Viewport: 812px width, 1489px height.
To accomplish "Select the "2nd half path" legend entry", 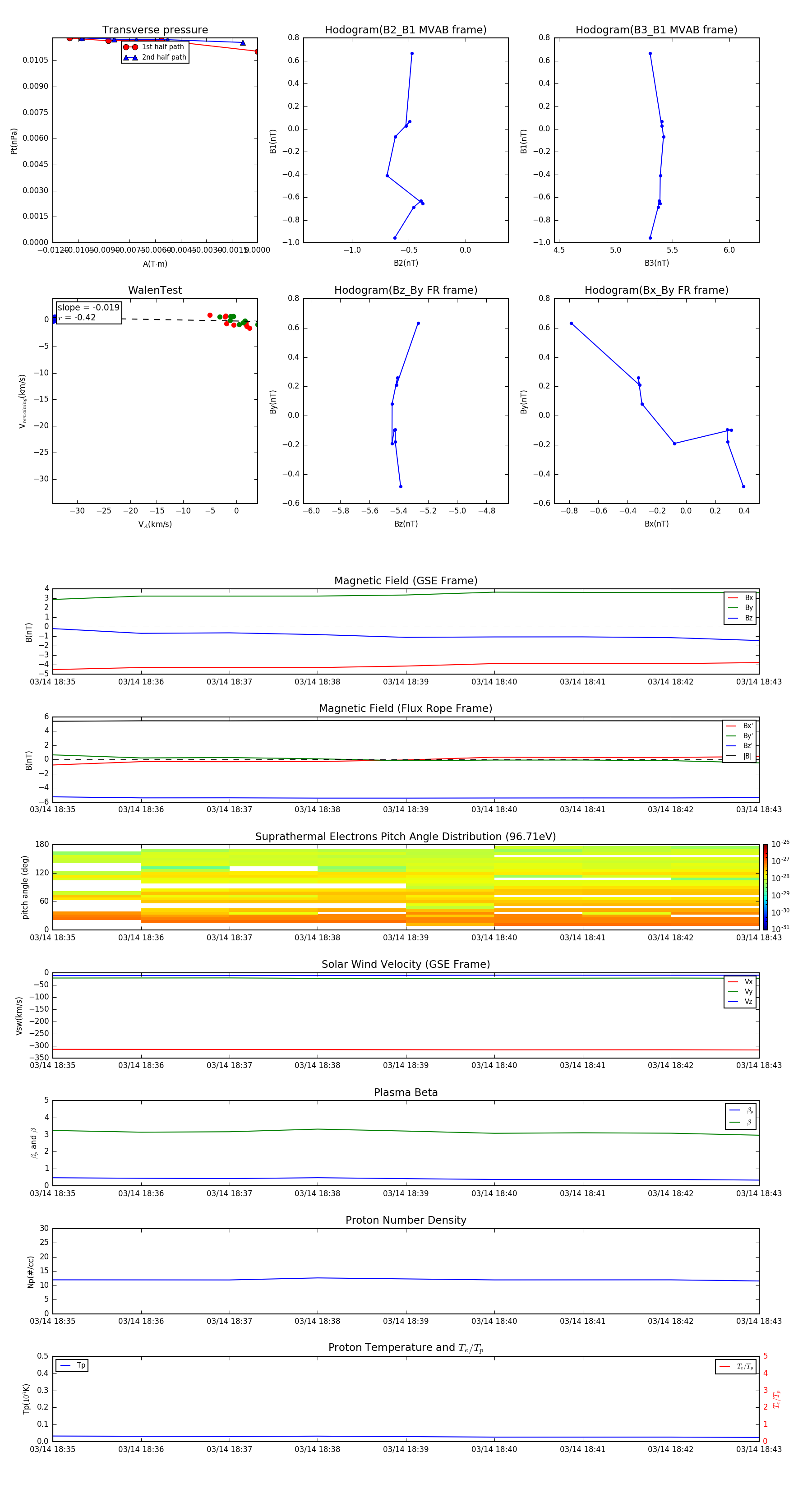I will click(x=154, y=57).
